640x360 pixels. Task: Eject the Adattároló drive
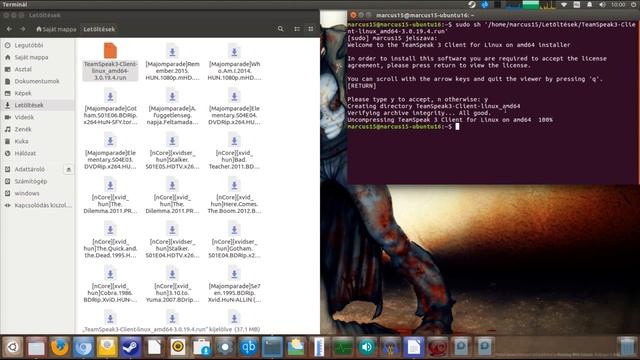[x=69, y=169]
